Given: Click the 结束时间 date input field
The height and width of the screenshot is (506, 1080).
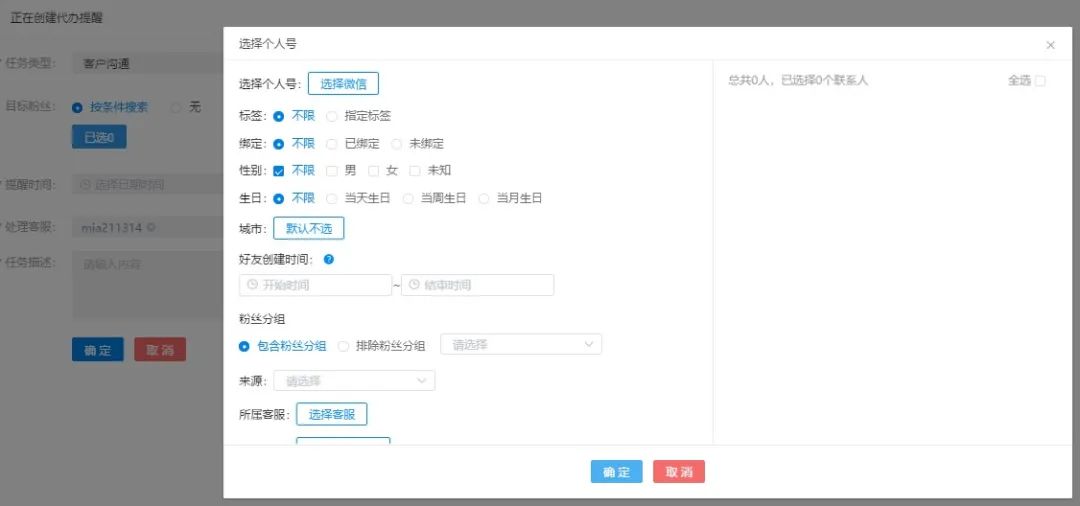Looking at the screenshot, I should (485, 285).
